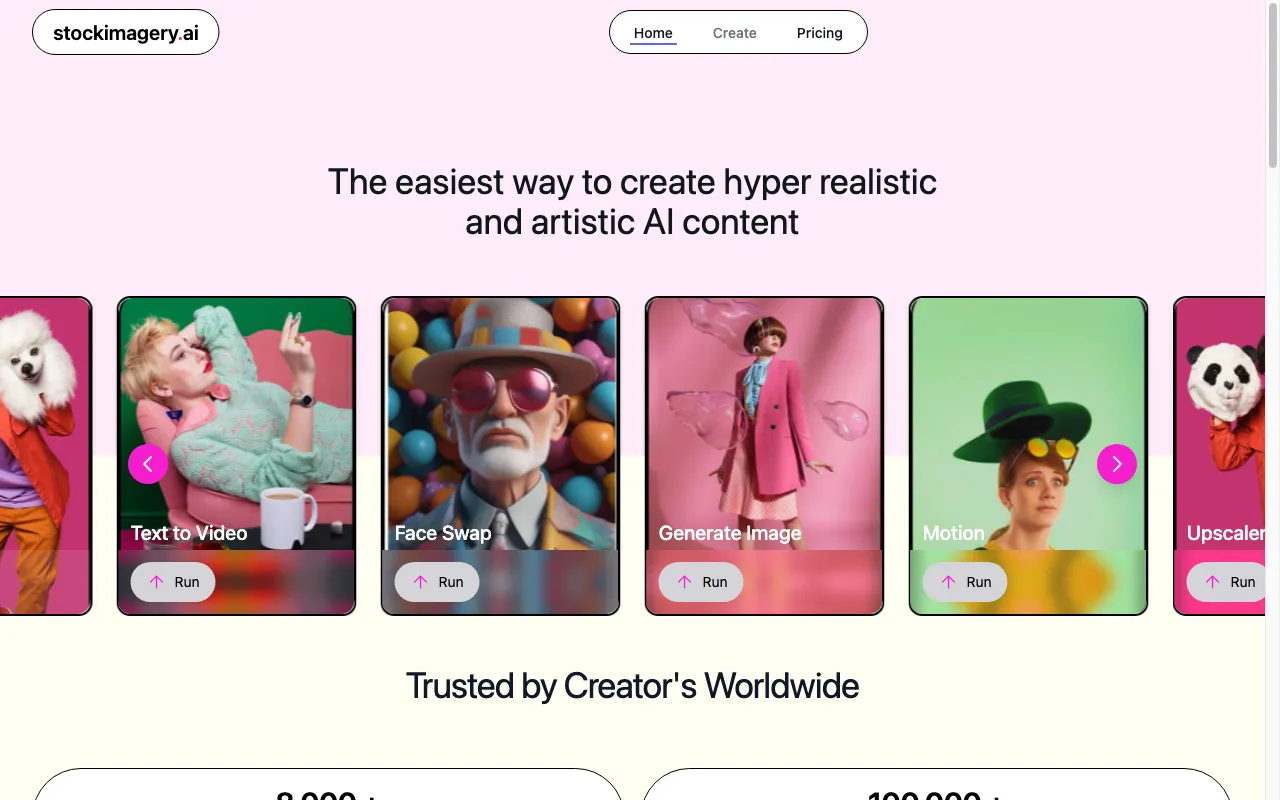Run the Motion tool
Viewport: 1280px width, 800px height.
pyautogui.click(x=965, y=582)
